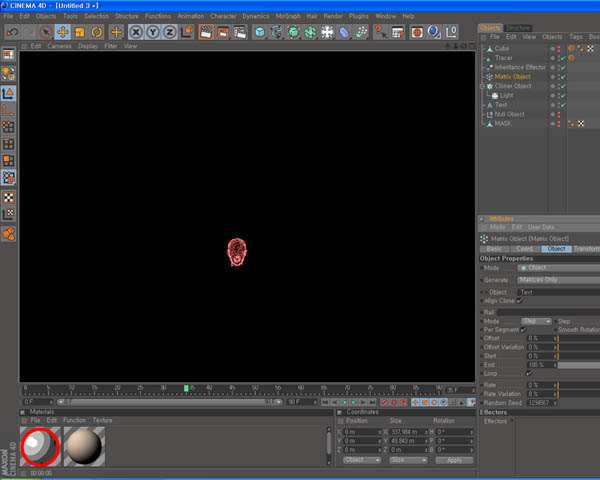Select the tan sphere material thumbnail
The width and height of the screenshot is (600, 480).
click(x=84, y=447)
